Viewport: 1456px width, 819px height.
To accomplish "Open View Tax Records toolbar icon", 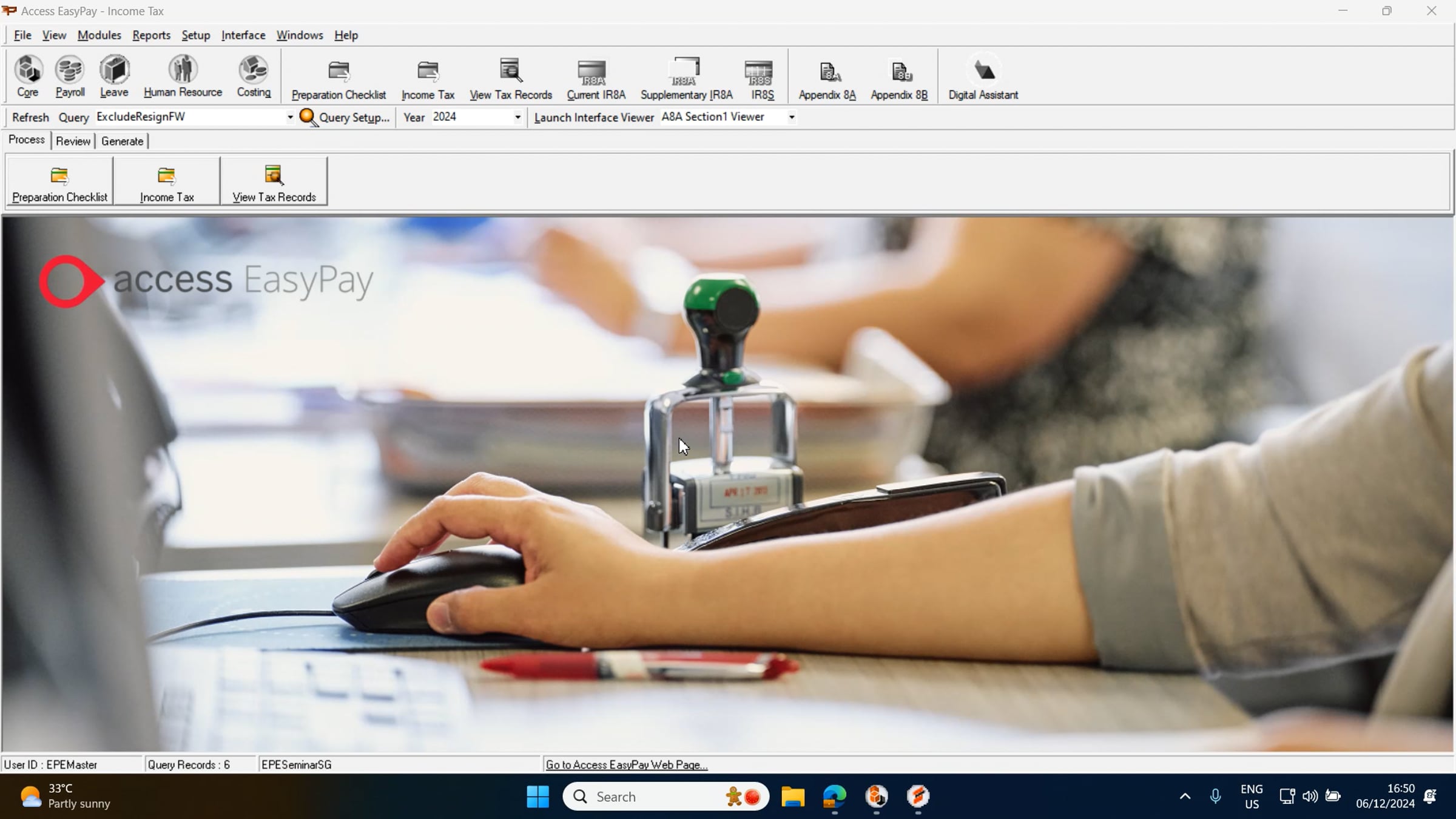I will pos(510,76).
